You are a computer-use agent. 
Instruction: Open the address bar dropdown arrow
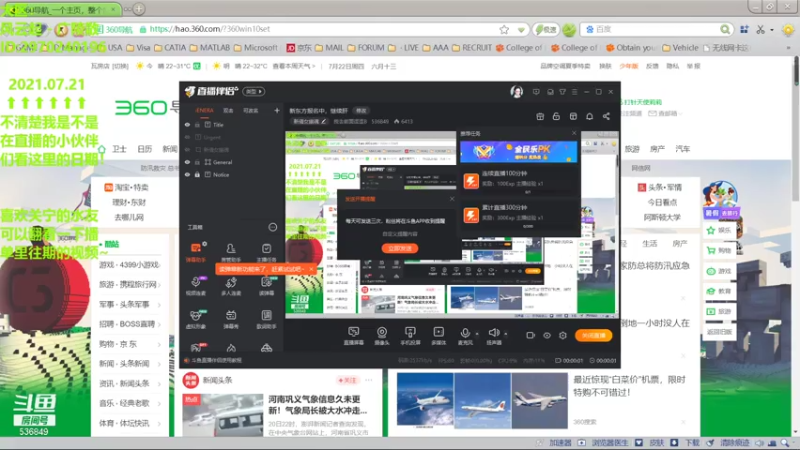click(521, 30)
